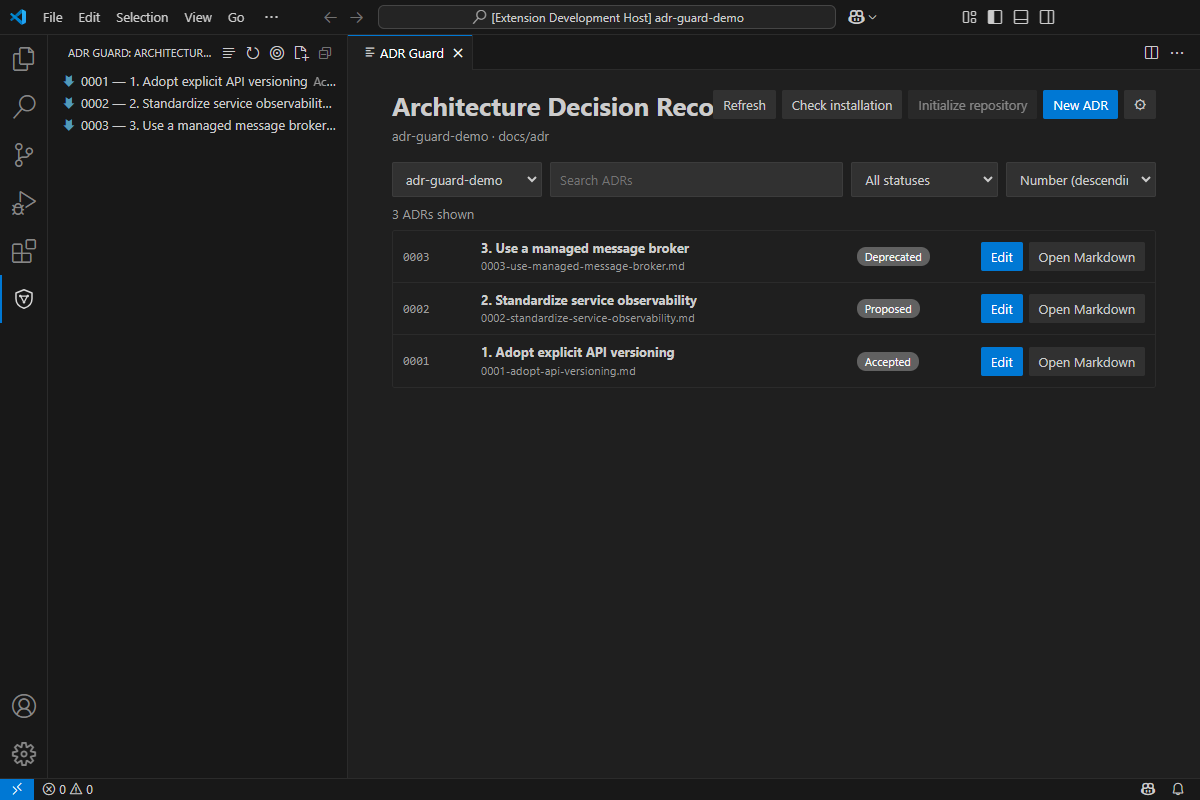Screen dimensions: 1200x800
Task: Open Markdown for ADR 0002
Action: click(1087, 309)
